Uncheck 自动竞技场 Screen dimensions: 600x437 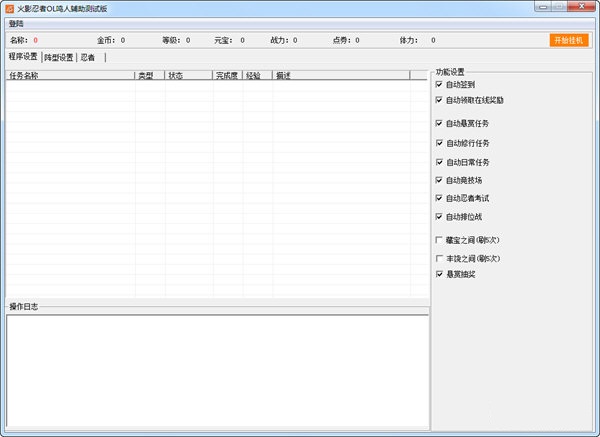439,180
